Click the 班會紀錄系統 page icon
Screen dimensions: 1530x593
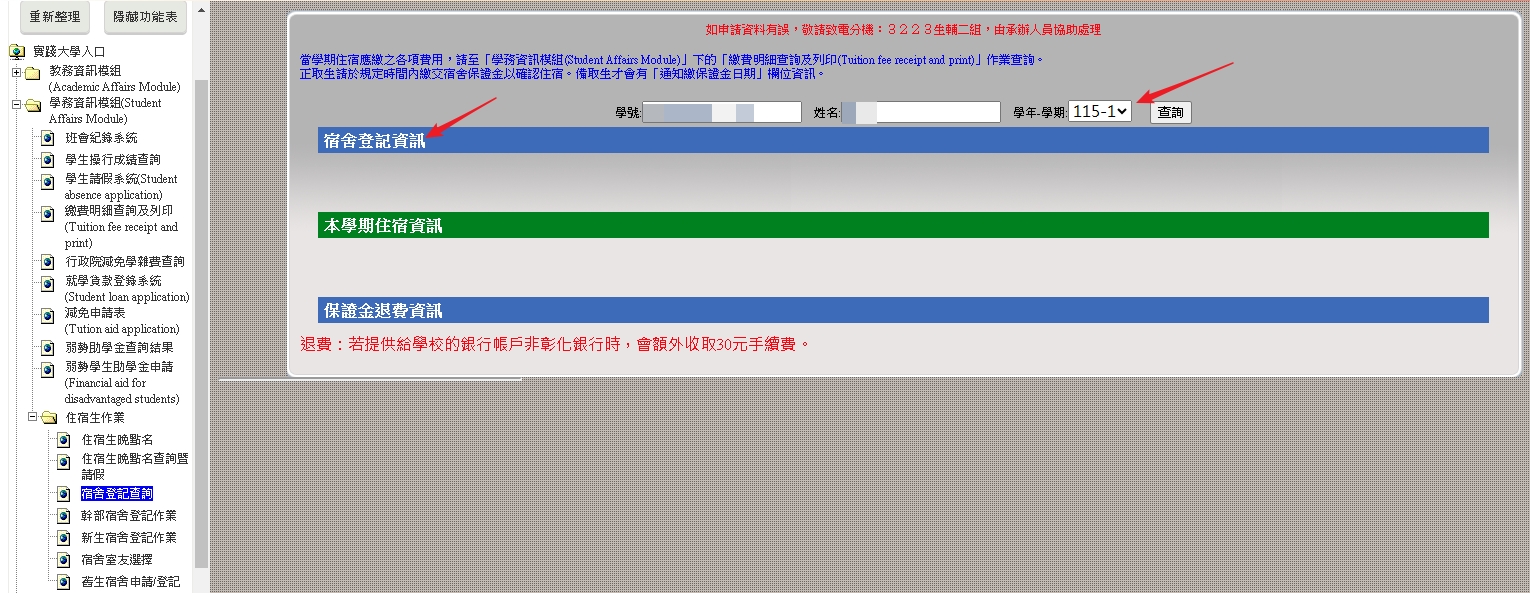pyautogui.click(x=47, y=138)
